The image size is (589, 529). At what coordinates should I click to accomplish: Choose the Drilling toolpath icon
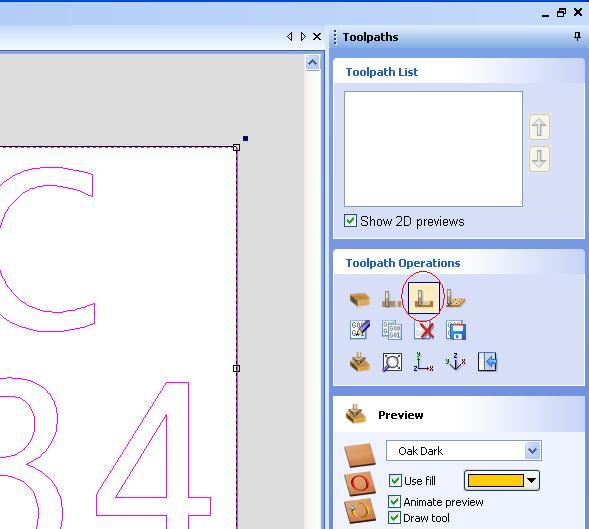pyautogui.click(x=455, y=299)
